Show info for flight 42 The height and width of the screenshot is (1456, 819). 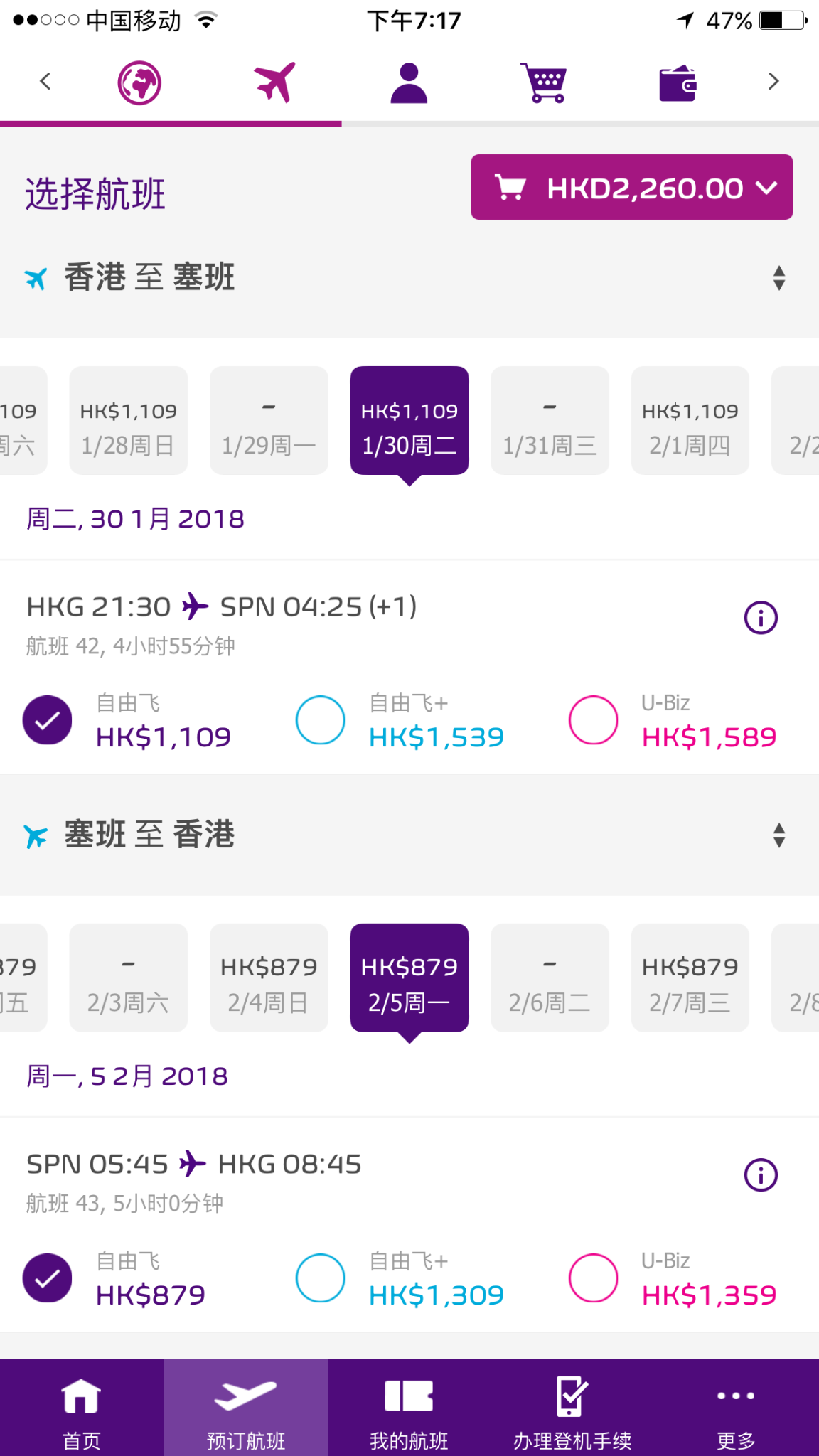761,618
